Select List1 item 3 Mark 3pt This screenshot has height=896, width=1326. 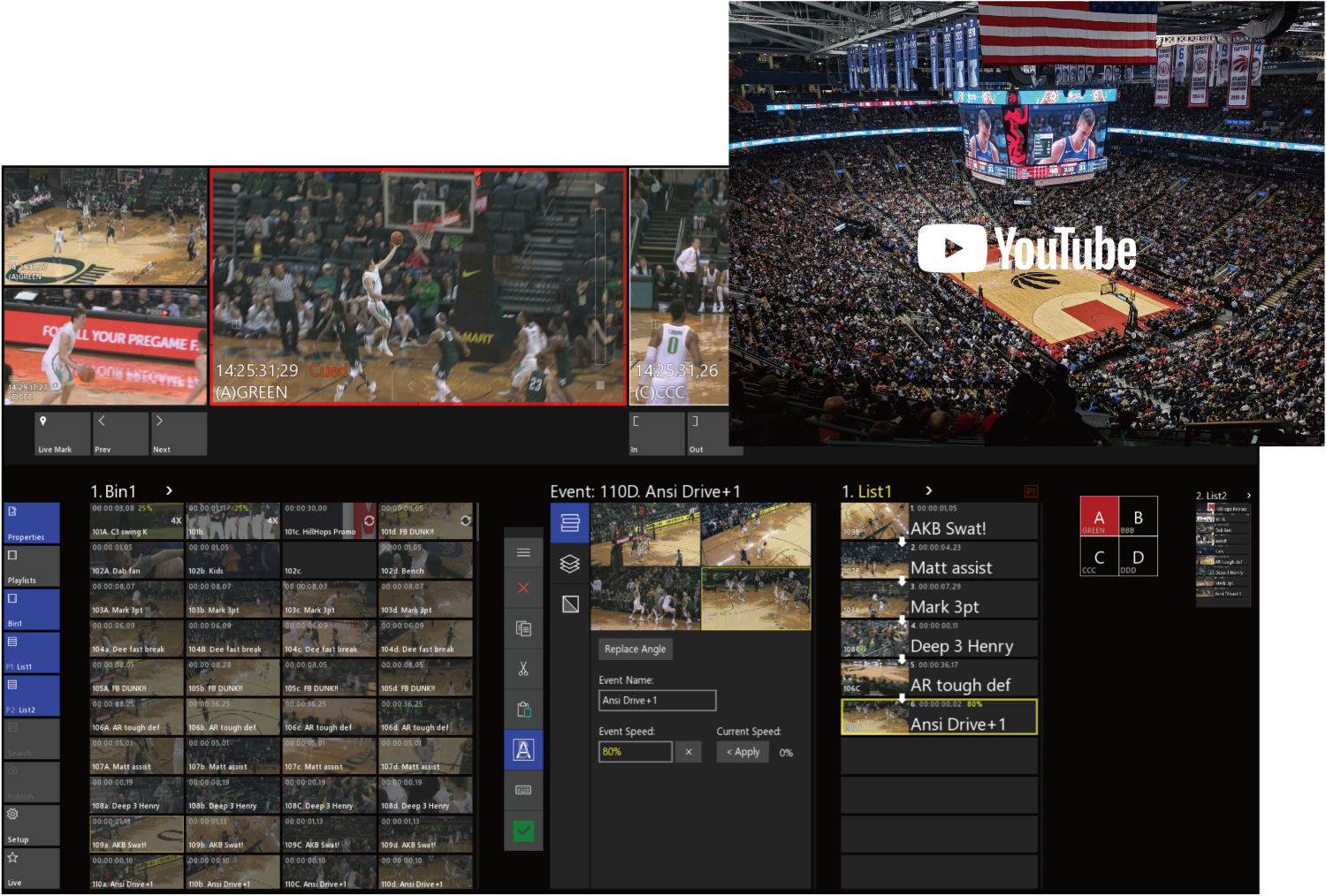pos(939,600)
